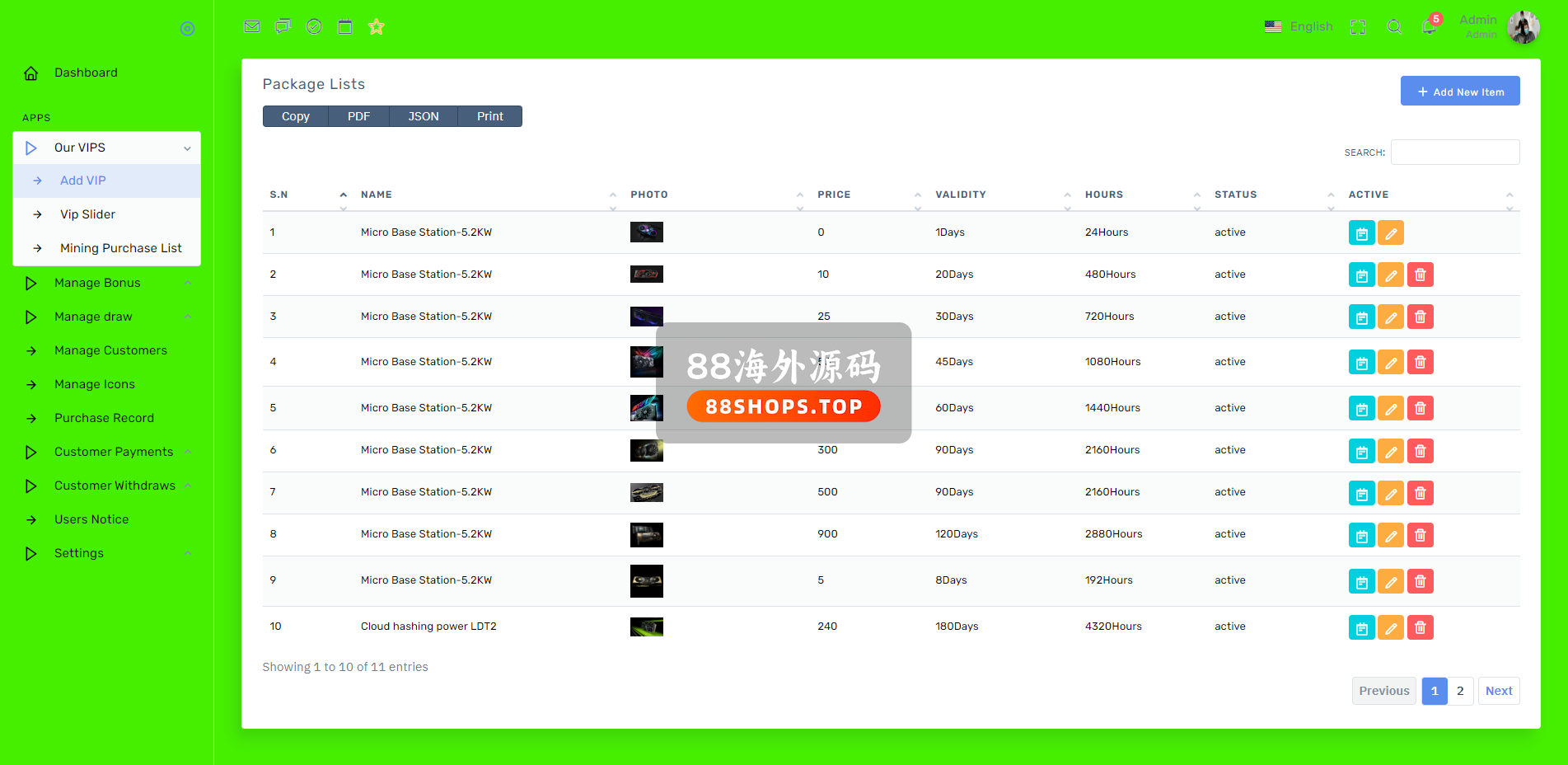
Task: Open Mining Purchase List submenu item
Action: click(120, 248)
